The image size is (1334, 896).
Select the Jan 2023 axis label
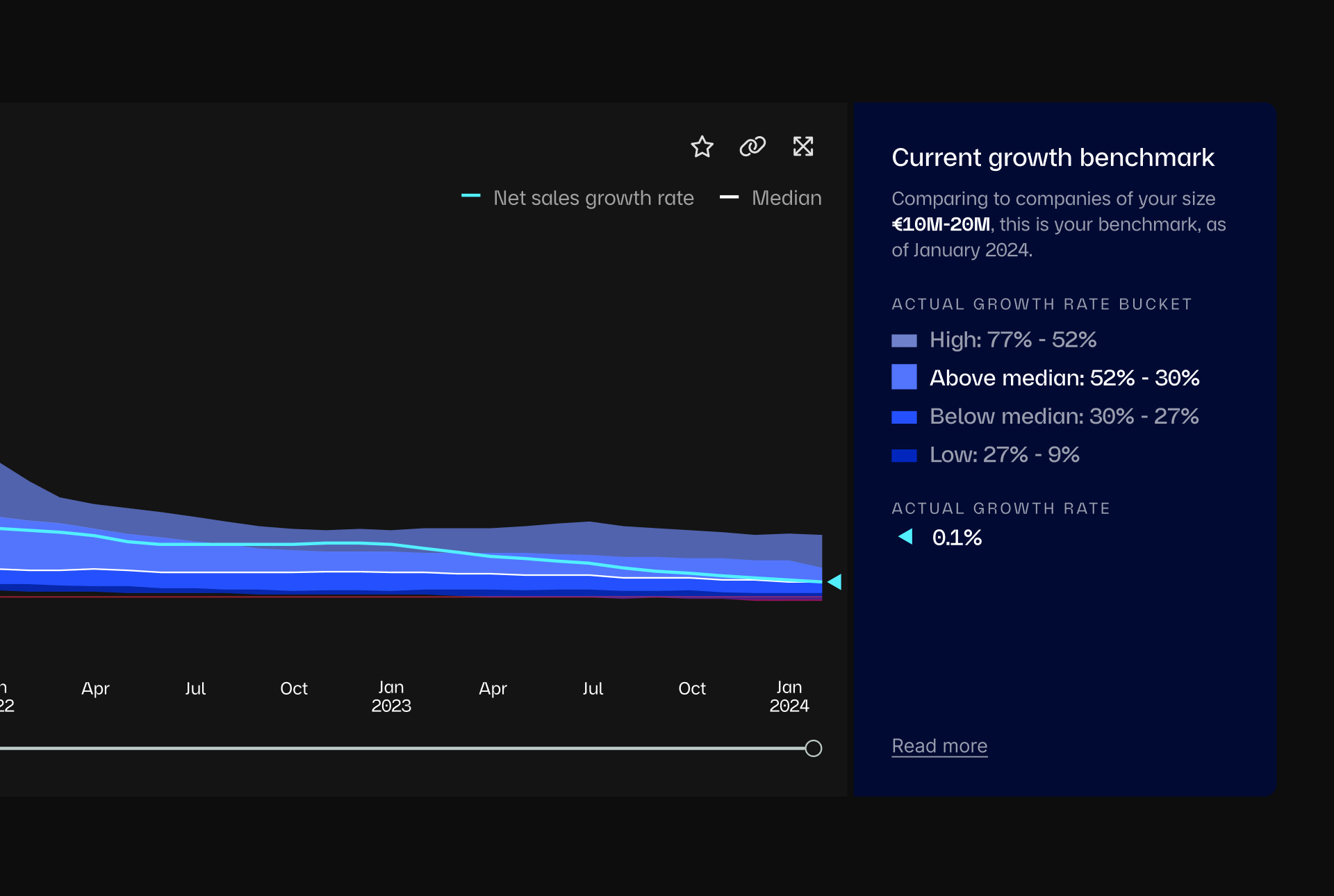pos(391,696)
